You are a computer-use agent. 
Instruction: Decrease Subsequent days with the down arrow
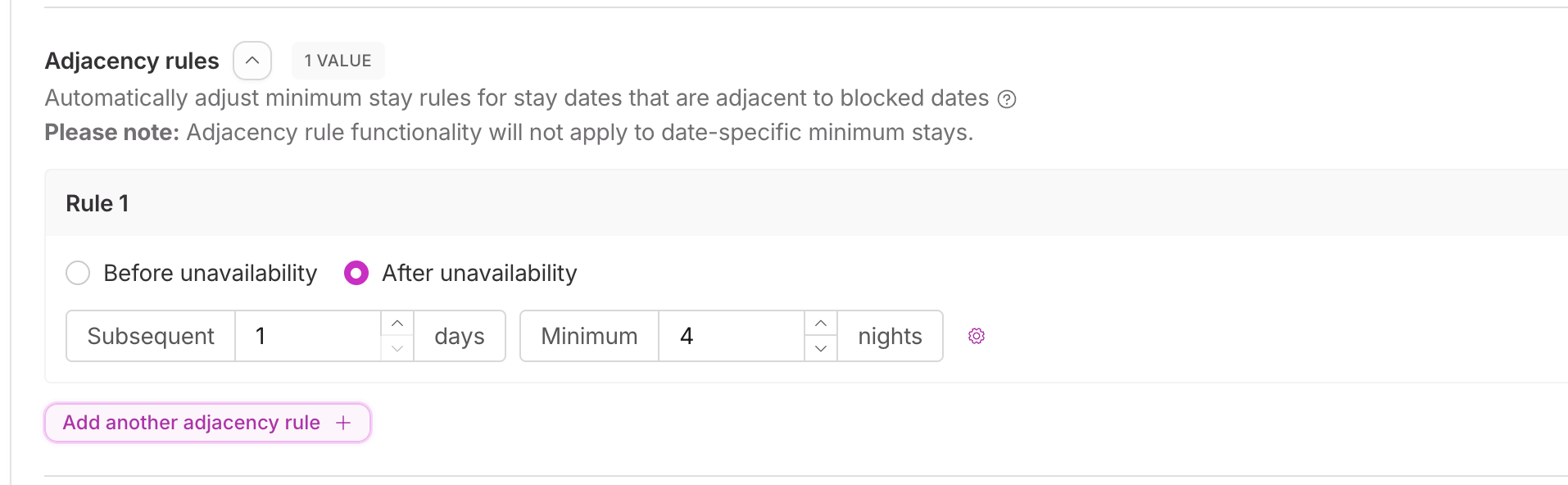click(x=397, y=348)
